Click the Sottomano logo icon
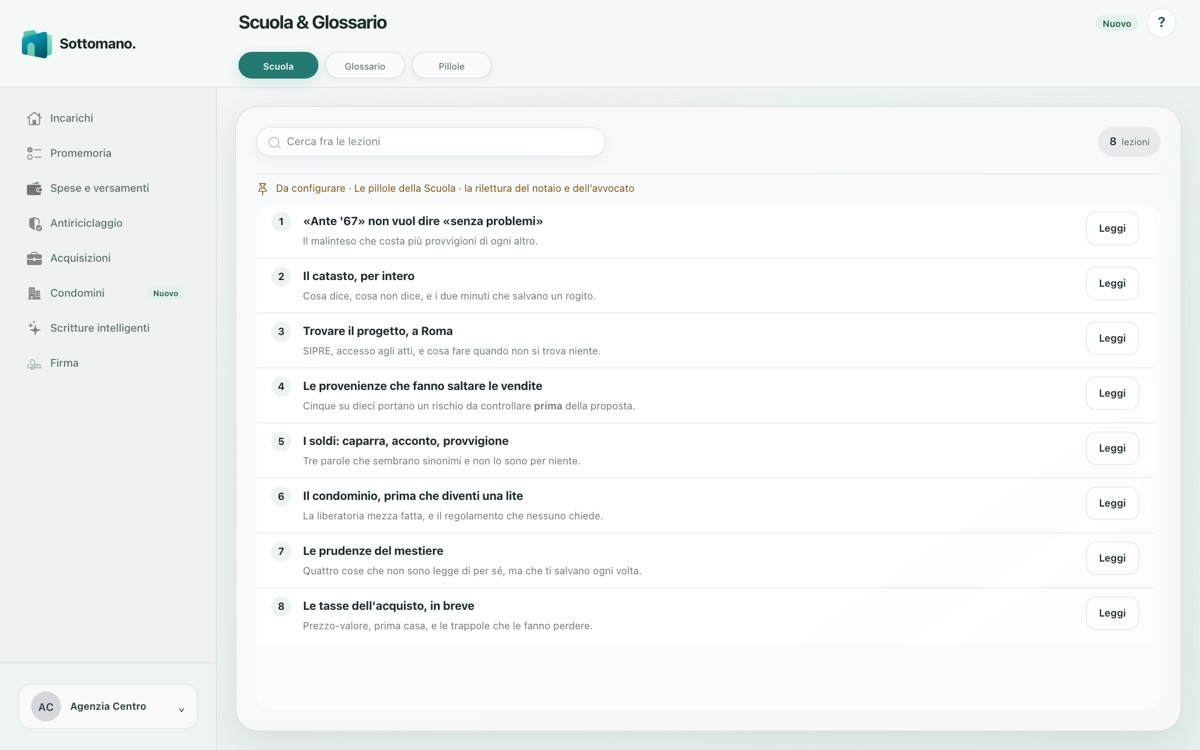1200x750 pixels. click(x=37, y=44)
